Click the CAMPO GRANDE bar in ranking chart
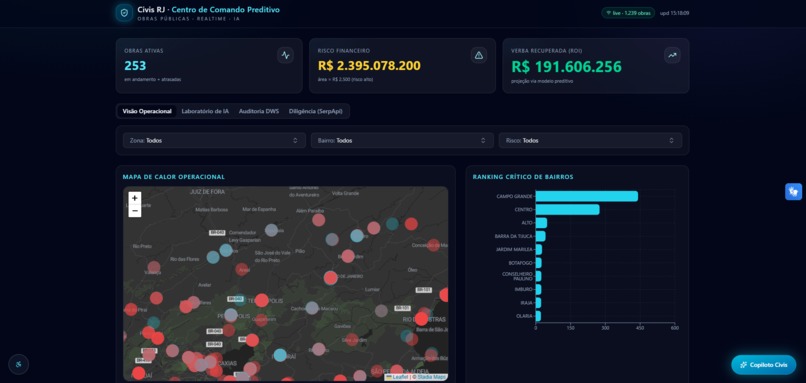Screen dimensions: 806x383 (587, 196)
